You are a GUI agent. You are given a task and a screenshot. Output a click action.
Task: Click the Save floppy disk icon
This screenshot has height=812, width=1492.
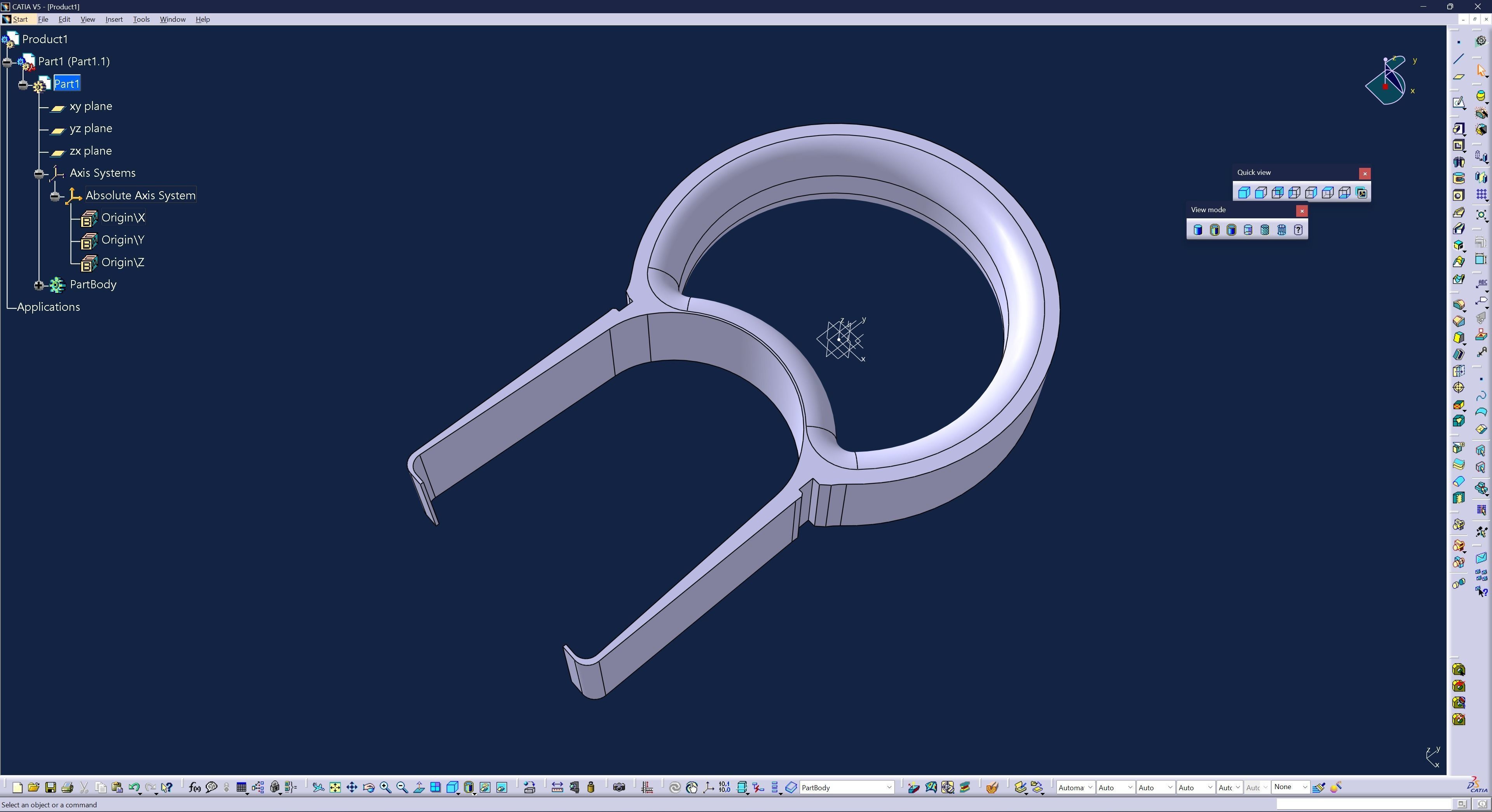[51, 788]
